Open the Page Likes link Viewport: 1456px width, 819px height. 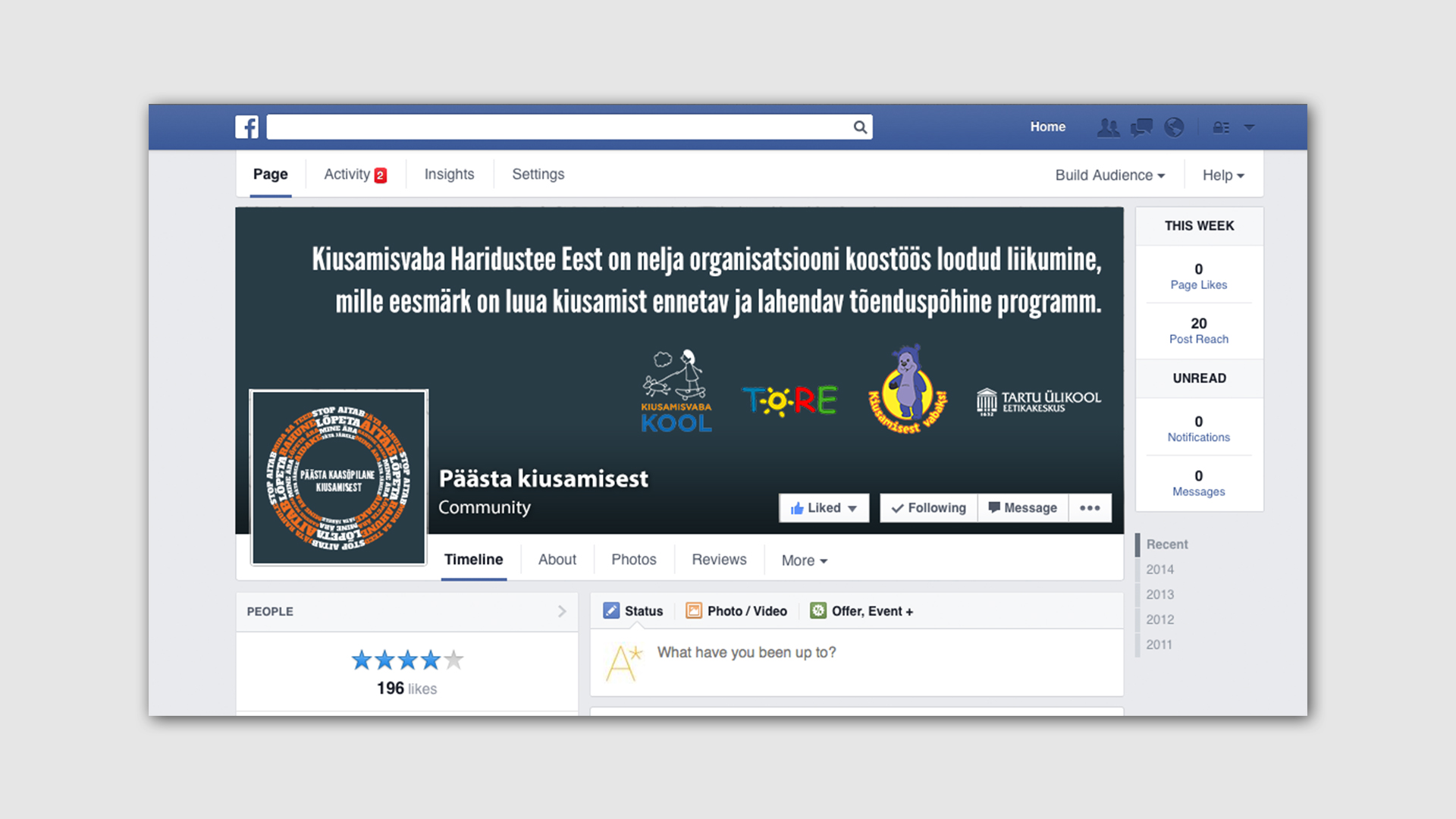(1198, 285)
